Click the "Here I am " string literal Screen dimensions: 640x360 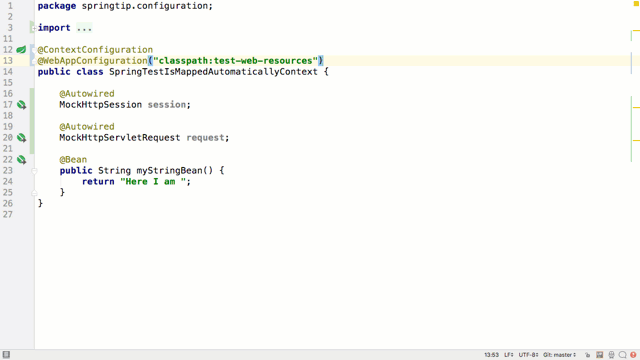pyautogui.click(x=153, y=182)
